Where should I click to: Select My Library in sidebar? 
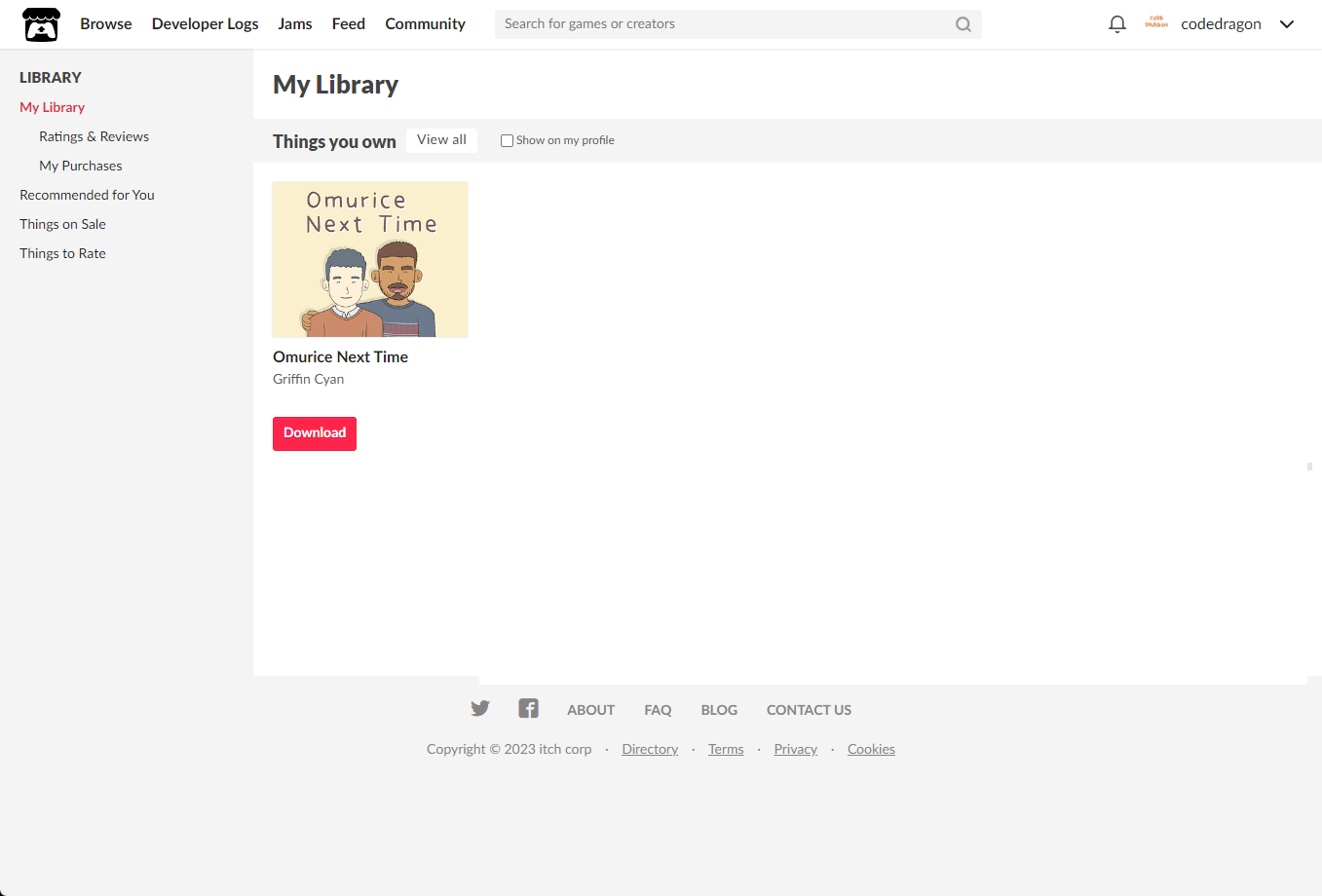point(53,107)
